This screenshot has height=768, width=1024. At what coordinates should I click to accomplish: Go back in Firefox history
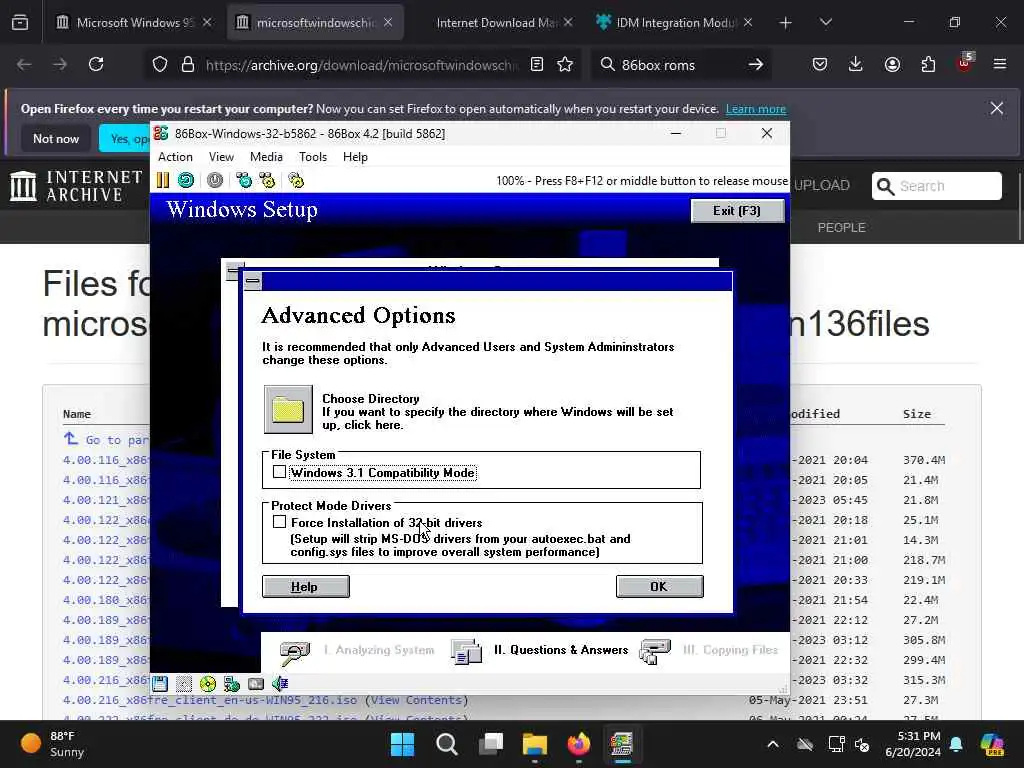[x=24, y=64]
